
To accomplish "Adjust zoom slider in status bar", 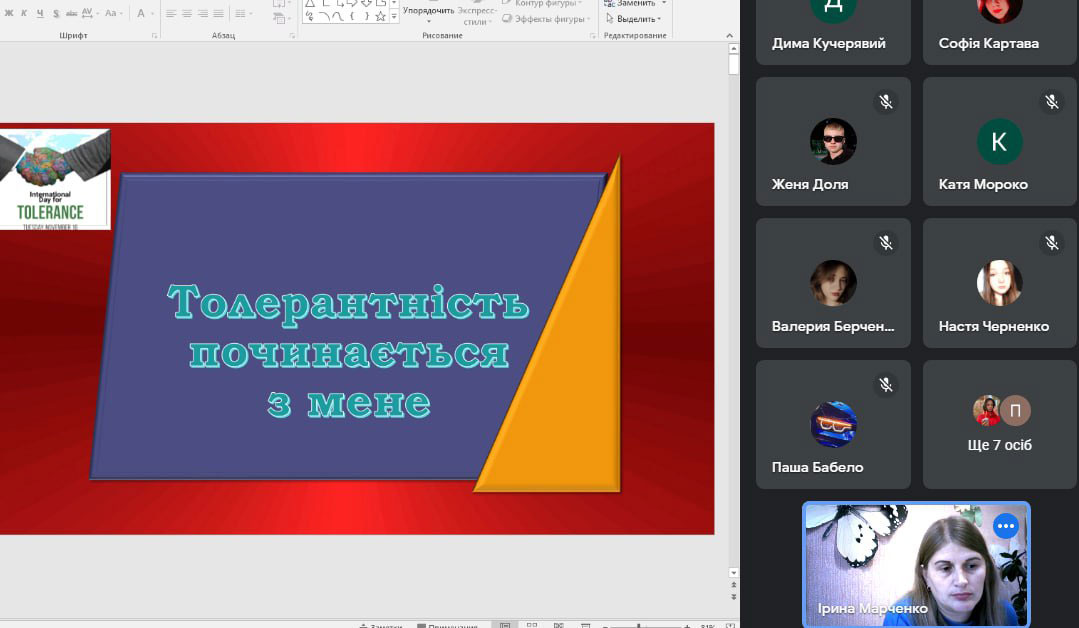I will (x=639, y=625).
